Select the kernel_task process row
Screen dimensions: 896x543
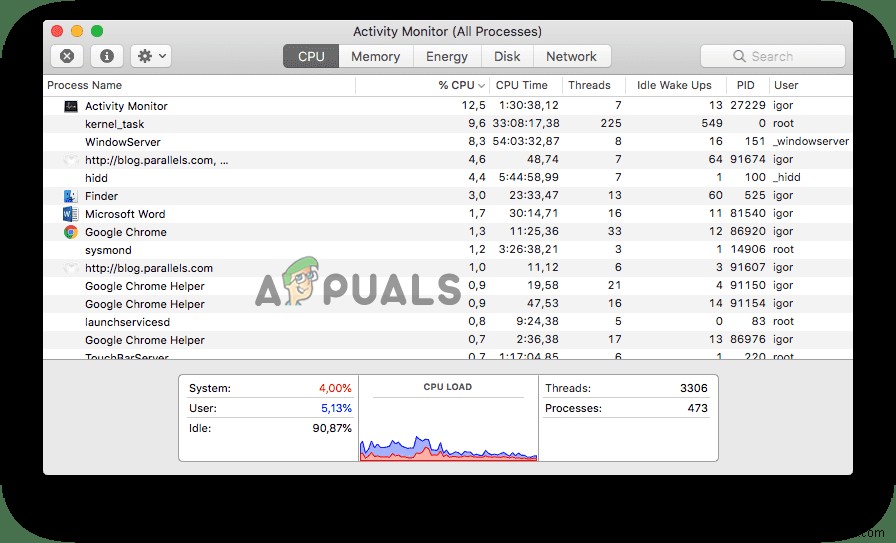pos(448,124)
